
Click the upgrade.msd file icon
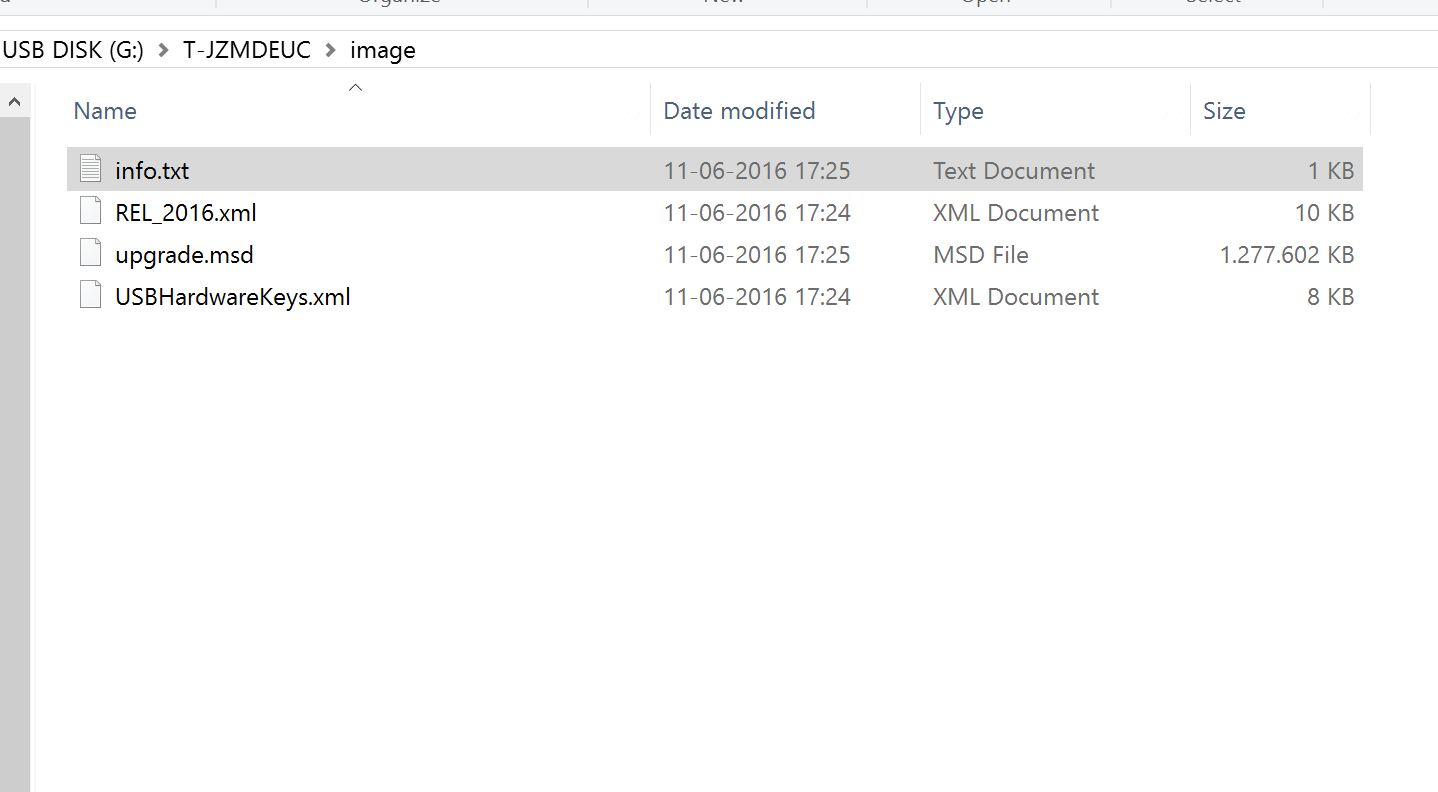pyautogui.click(x=90, y=254)
